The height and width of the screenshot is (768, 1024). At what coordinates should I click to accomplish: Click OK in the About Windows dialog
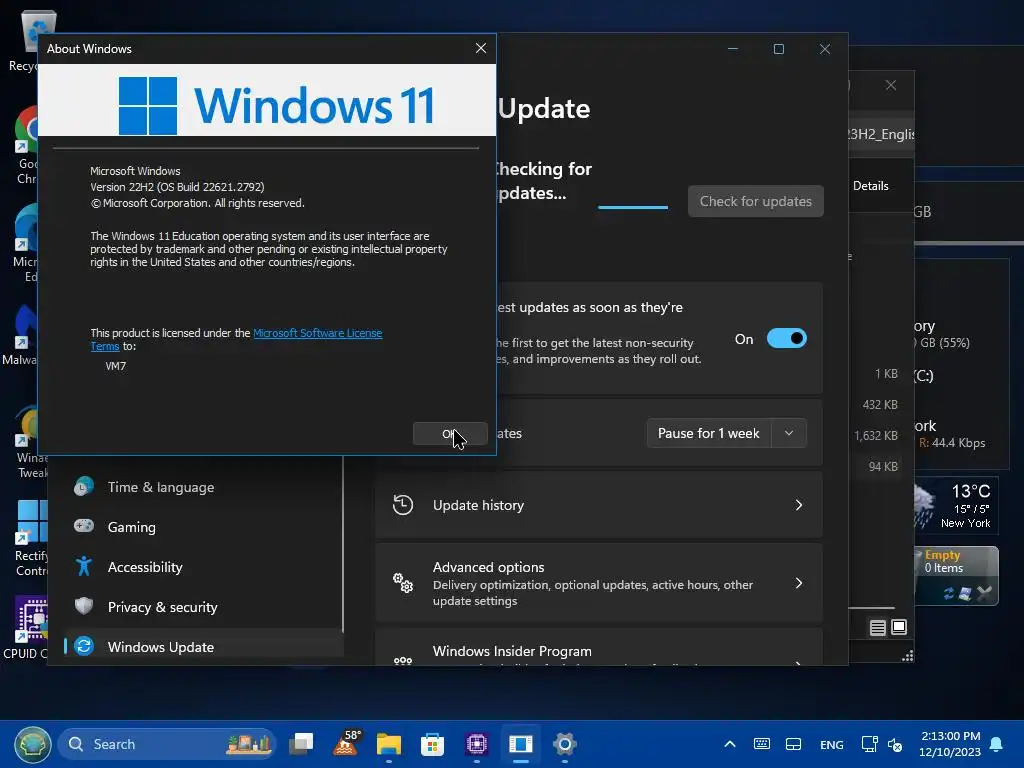click(450, 434)
